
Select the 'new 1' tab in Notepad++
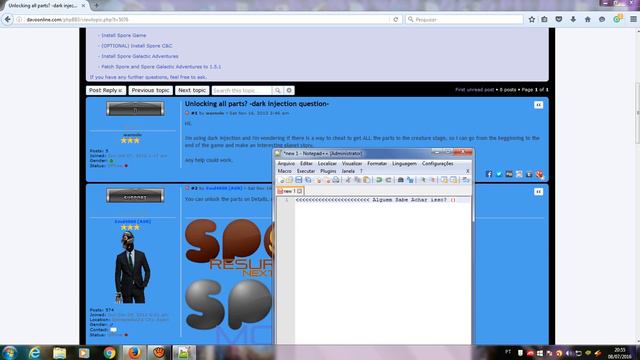coord(289,191)
